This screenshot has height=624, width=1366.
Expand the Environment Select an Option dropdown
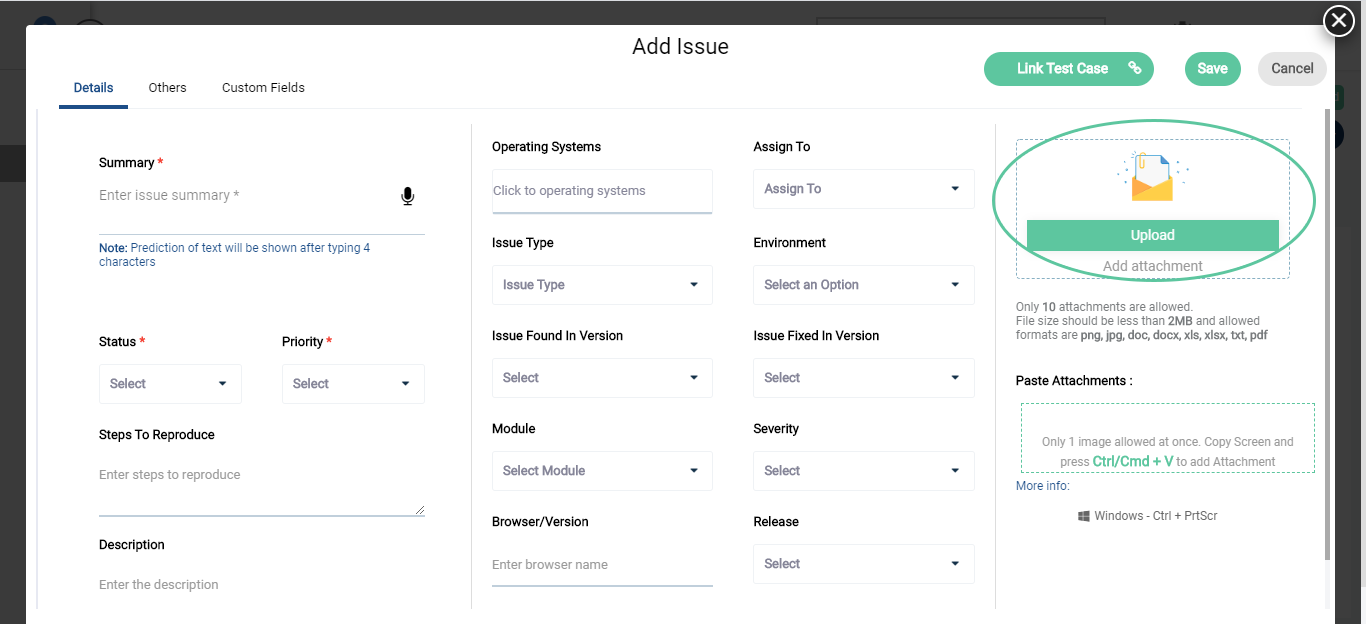click(x=864, y=285)
